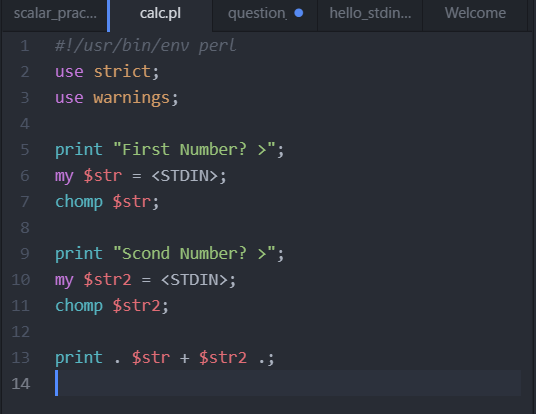Click the empty line 8 in editor
The width and height of the screenshot is (536, 414).
tap(287, 228)
